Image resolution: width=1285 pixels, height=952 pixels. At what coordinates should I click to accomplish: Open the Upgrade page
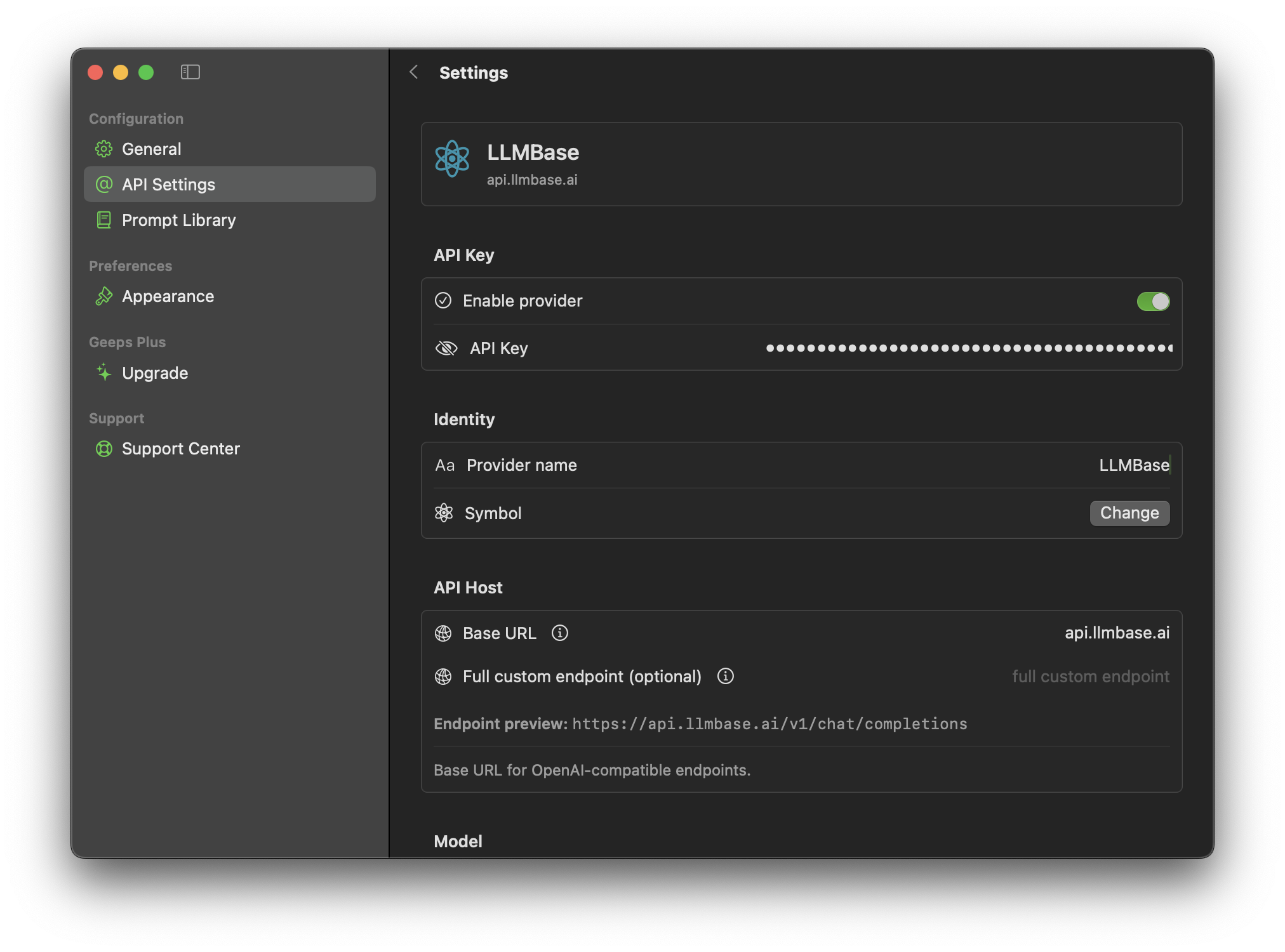click(230, 373)
